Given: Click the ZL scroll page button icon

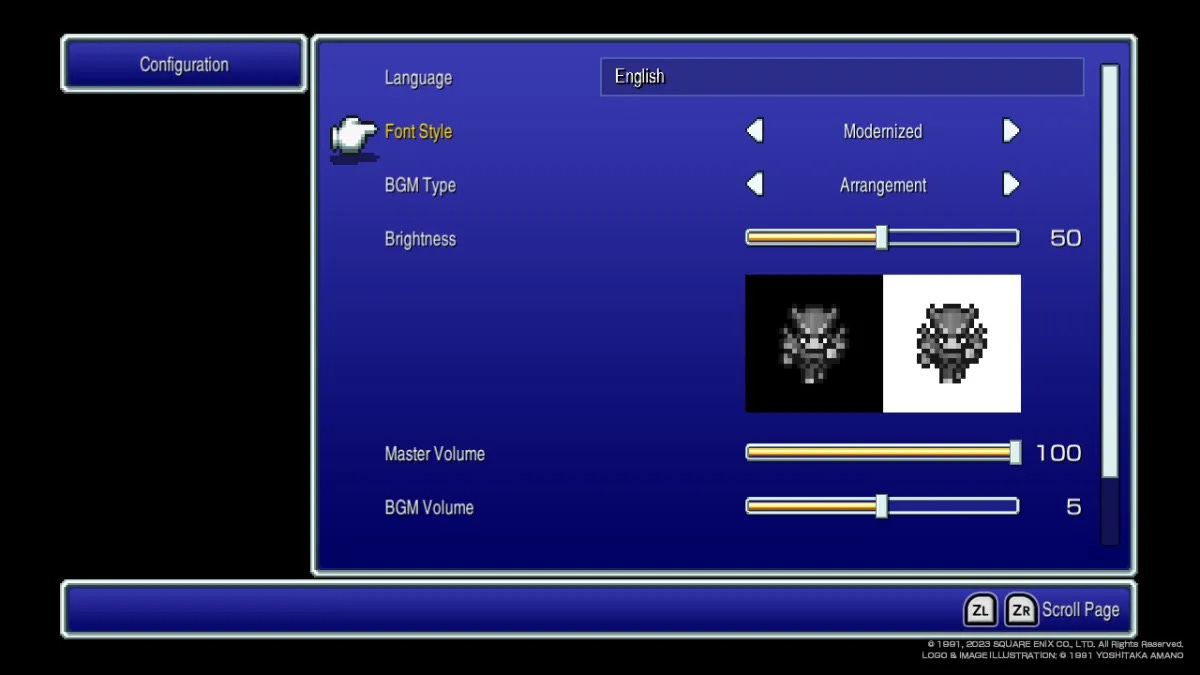Looking at the screenshot, I should pos(980,609).
